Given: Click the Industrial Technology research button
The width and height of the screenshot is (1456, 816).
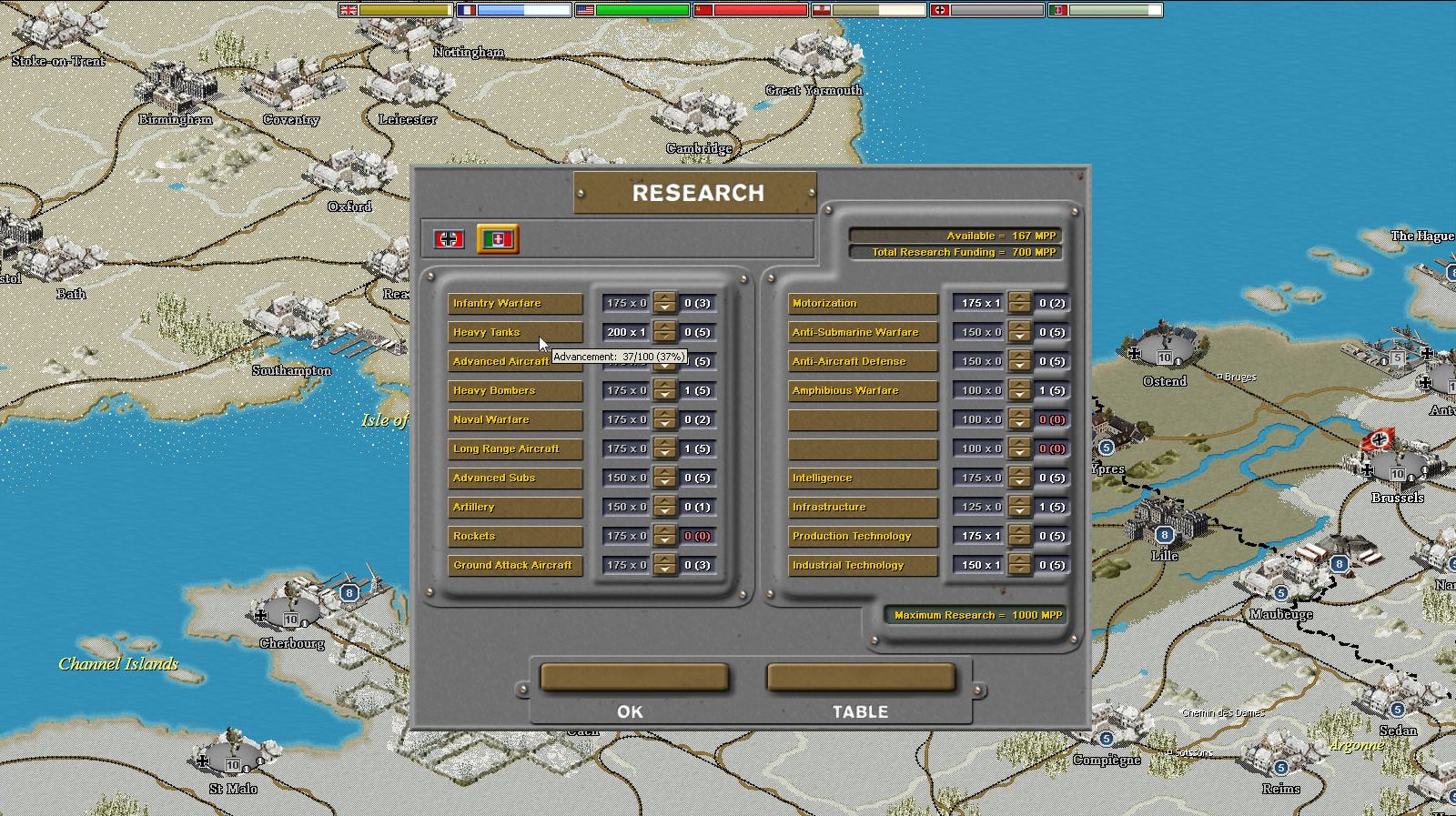Looking at the screenshot, I should (x=863, y=565).
